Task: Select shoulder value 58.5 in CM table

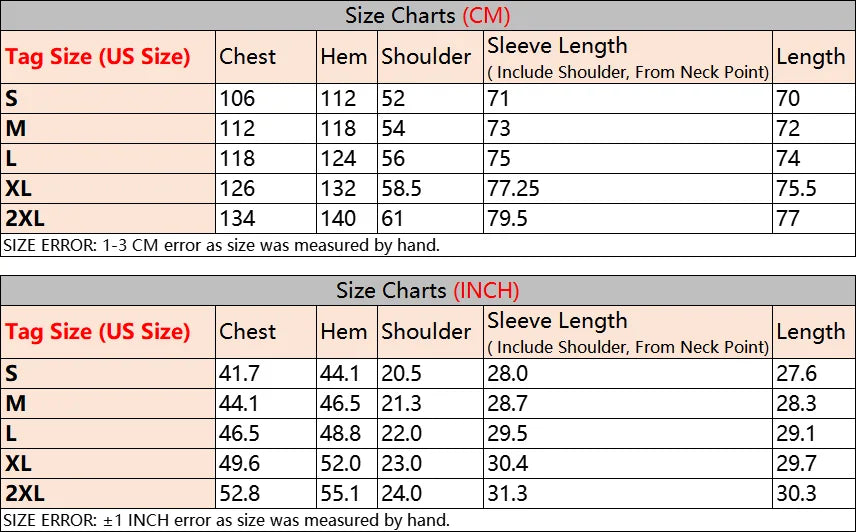Action: click(401, 189)
